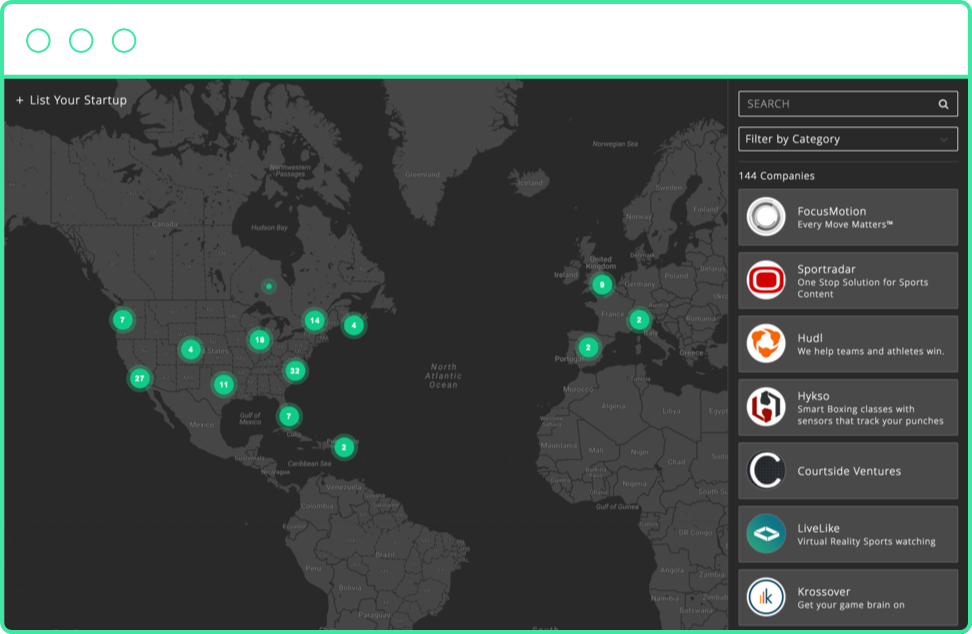Select the LiveLike company name

point(818,528)
